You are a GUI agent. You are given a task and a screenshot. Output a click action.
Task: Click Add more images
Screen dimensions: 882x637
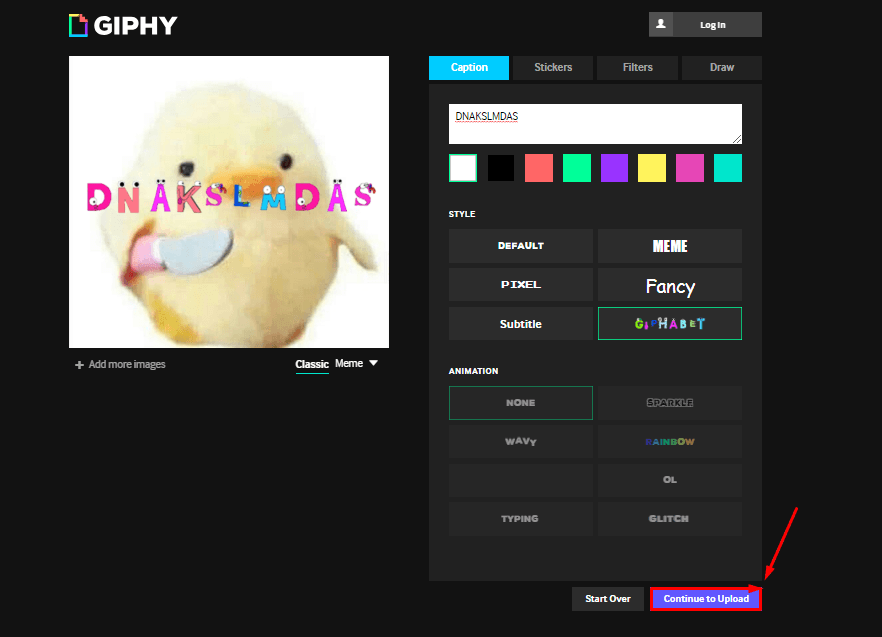point(120,365)
